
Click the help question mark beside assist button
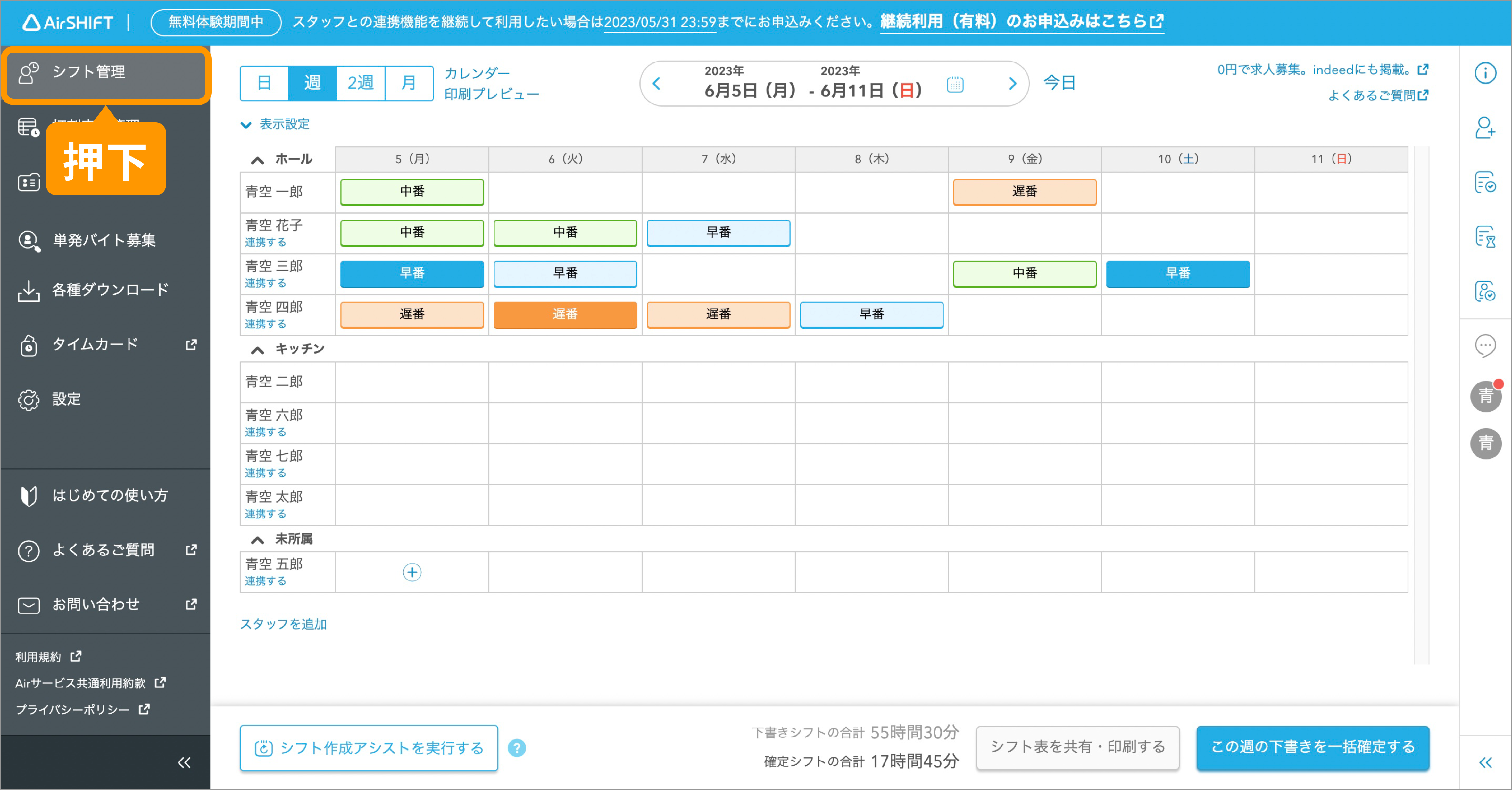(x=517, y=748)
